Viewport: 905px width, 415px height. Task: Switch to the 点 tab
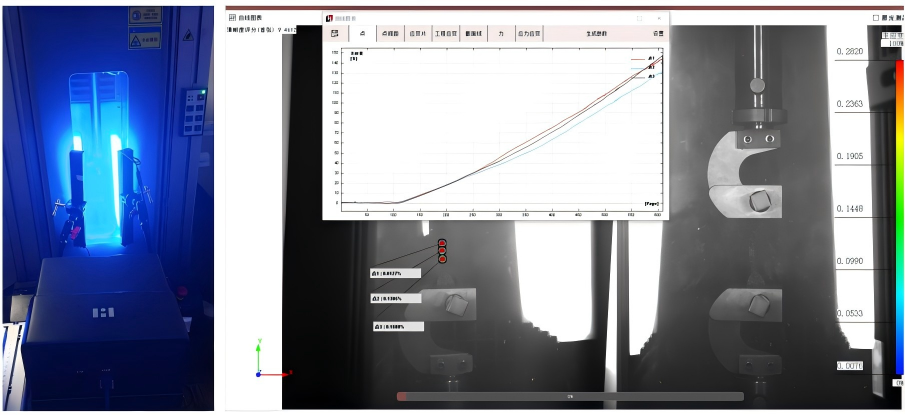pyautogui.click(x=361, y=33)
